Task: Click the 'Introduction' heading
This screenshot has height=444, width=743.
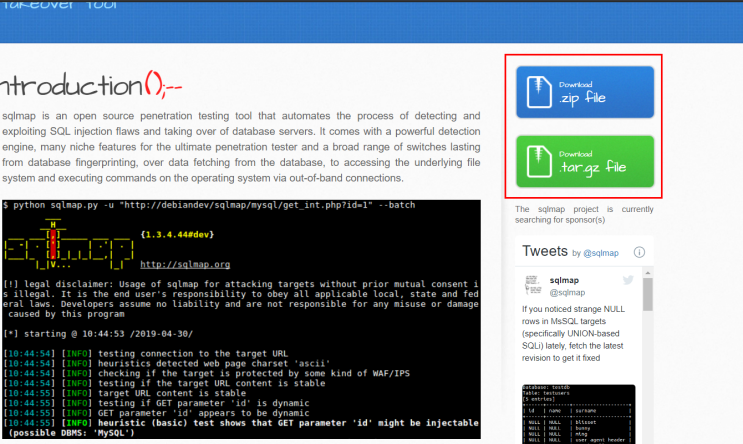Action: (91, 85)
